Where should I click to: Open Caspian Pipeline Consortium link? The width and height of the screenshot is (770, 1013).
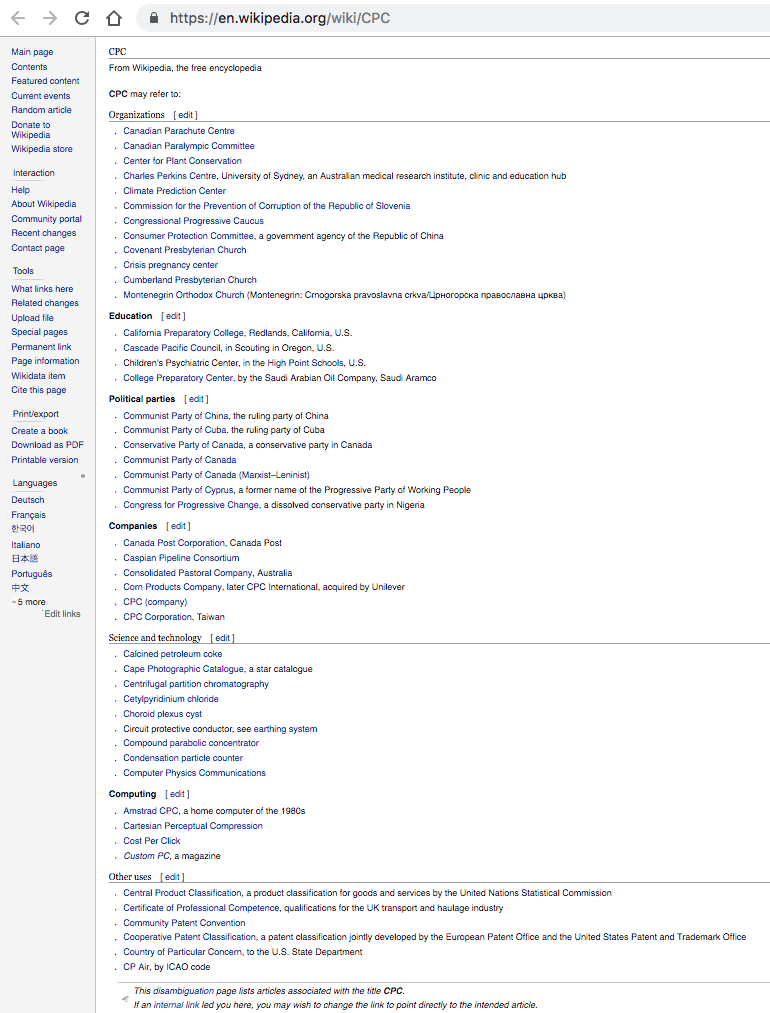pos(181,558)
